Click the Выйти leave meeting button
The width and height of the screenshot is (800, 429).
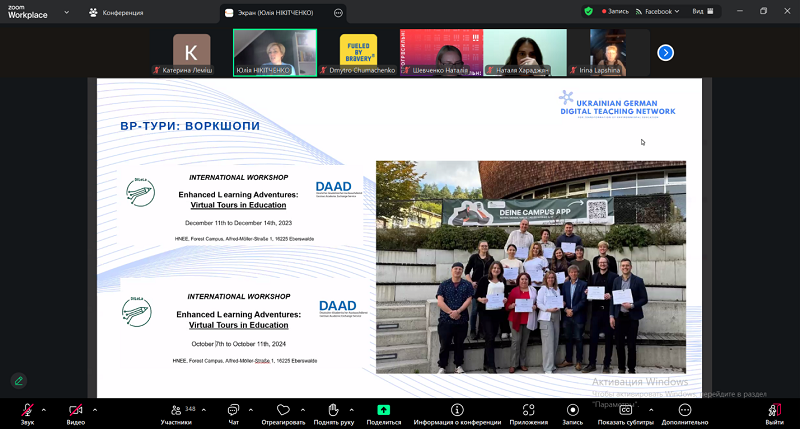[774, 412]
